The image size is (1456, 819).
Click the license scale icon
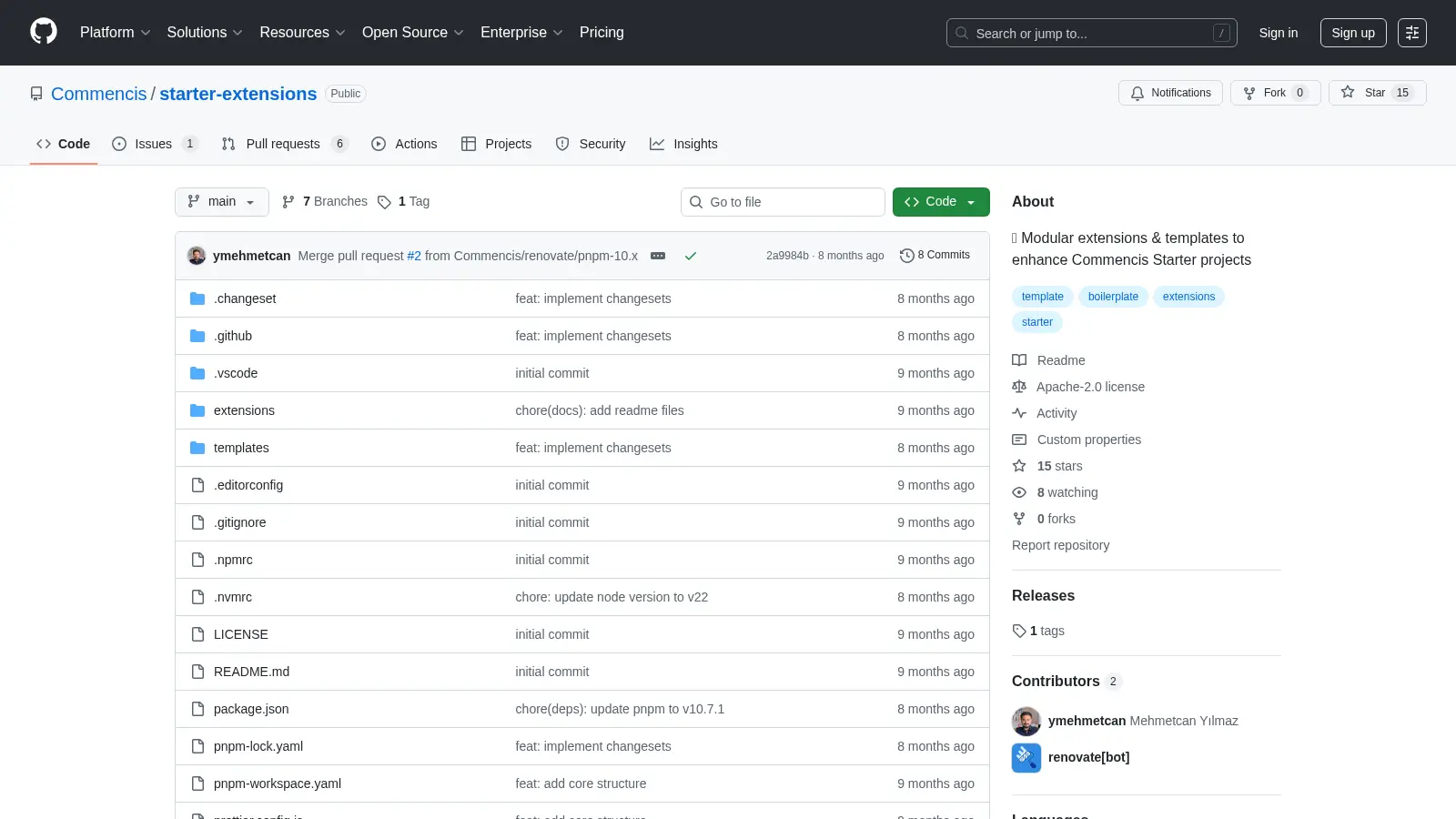point(1019,387)
